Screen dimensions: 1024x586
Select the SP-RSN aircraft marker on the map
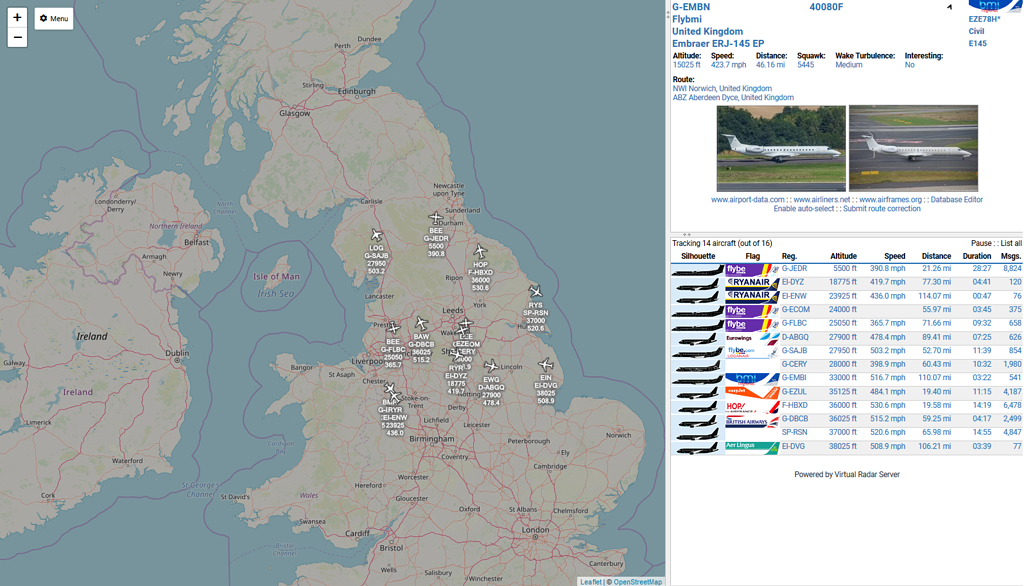pos(535,290)
